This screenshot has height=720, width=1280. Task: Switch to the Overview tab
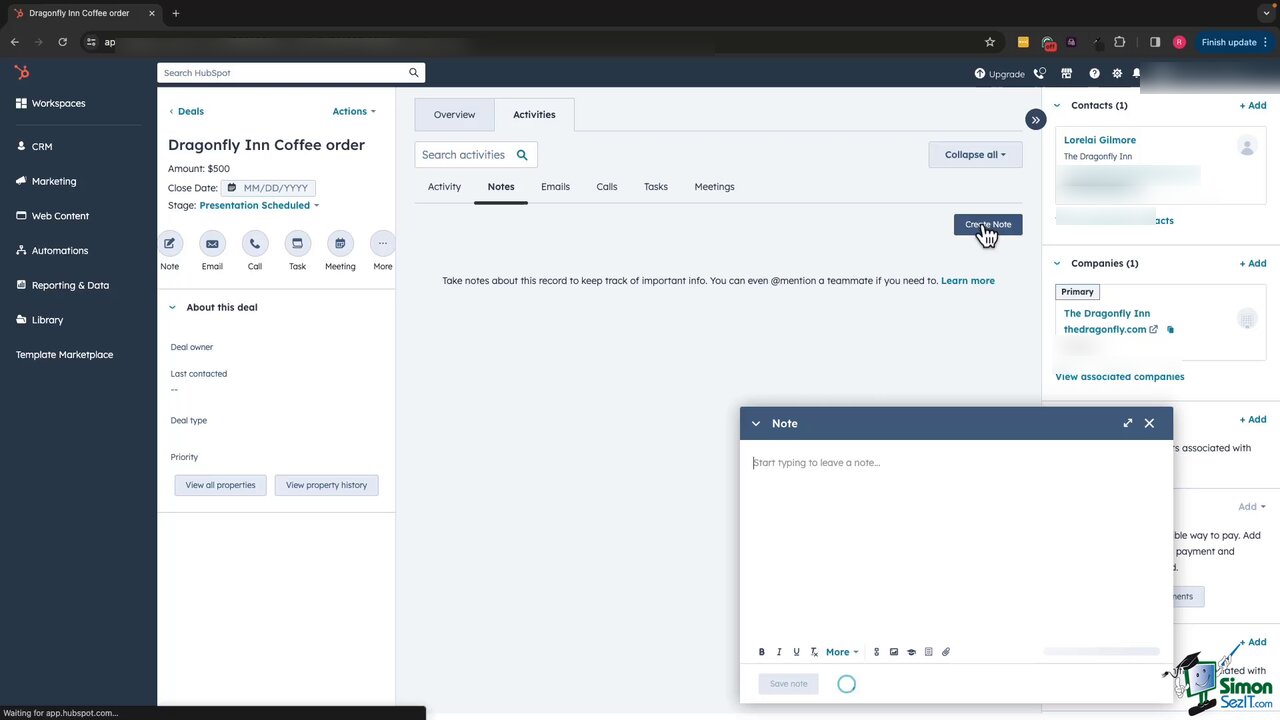tap(454, 115)
